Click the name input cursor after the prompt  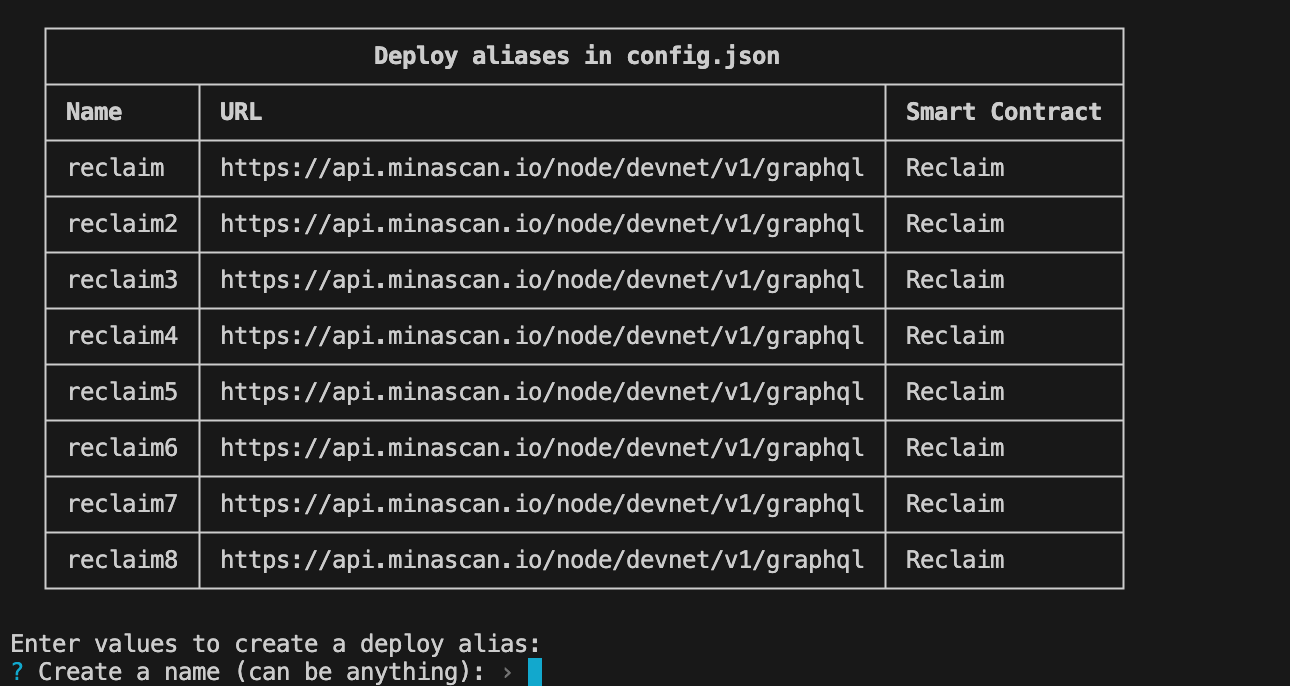535,672
